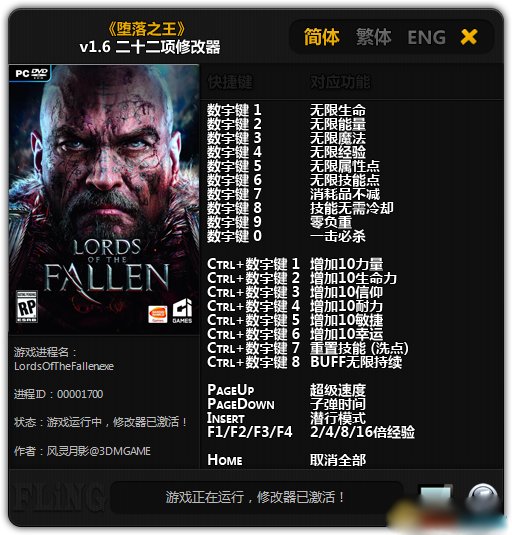Click the RP rating badge on the cover
Viewport: 512px width, 535px height.
(27, 307)
